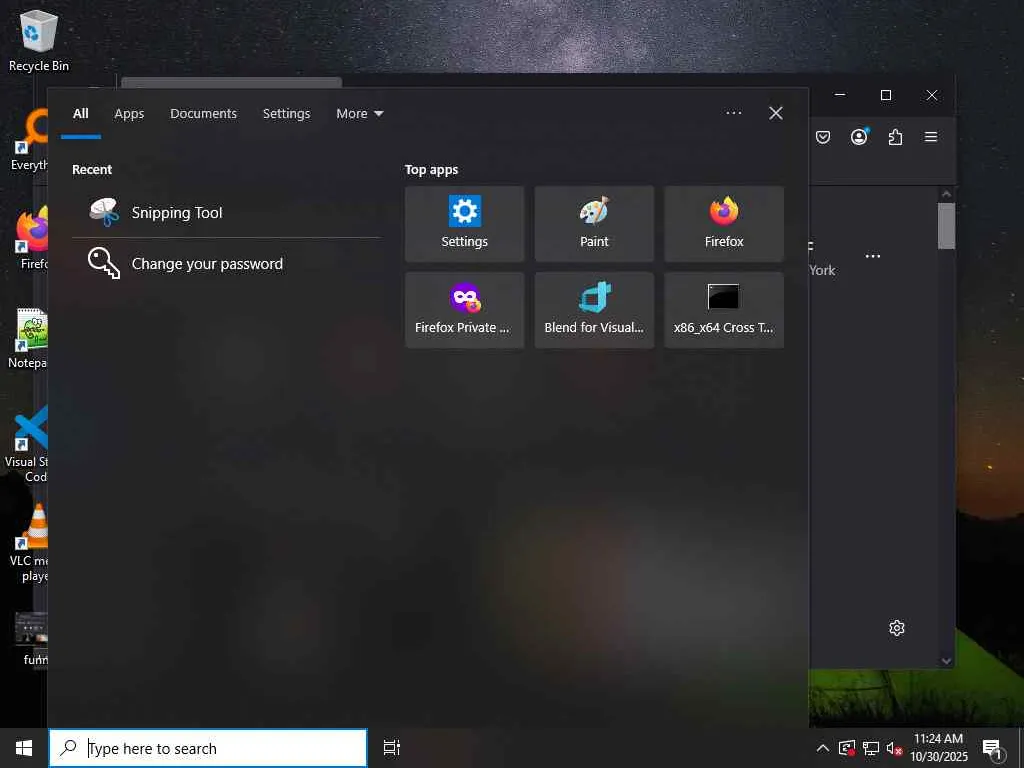
Task: Minimize the Firefox window
Action: pos(840,95)
